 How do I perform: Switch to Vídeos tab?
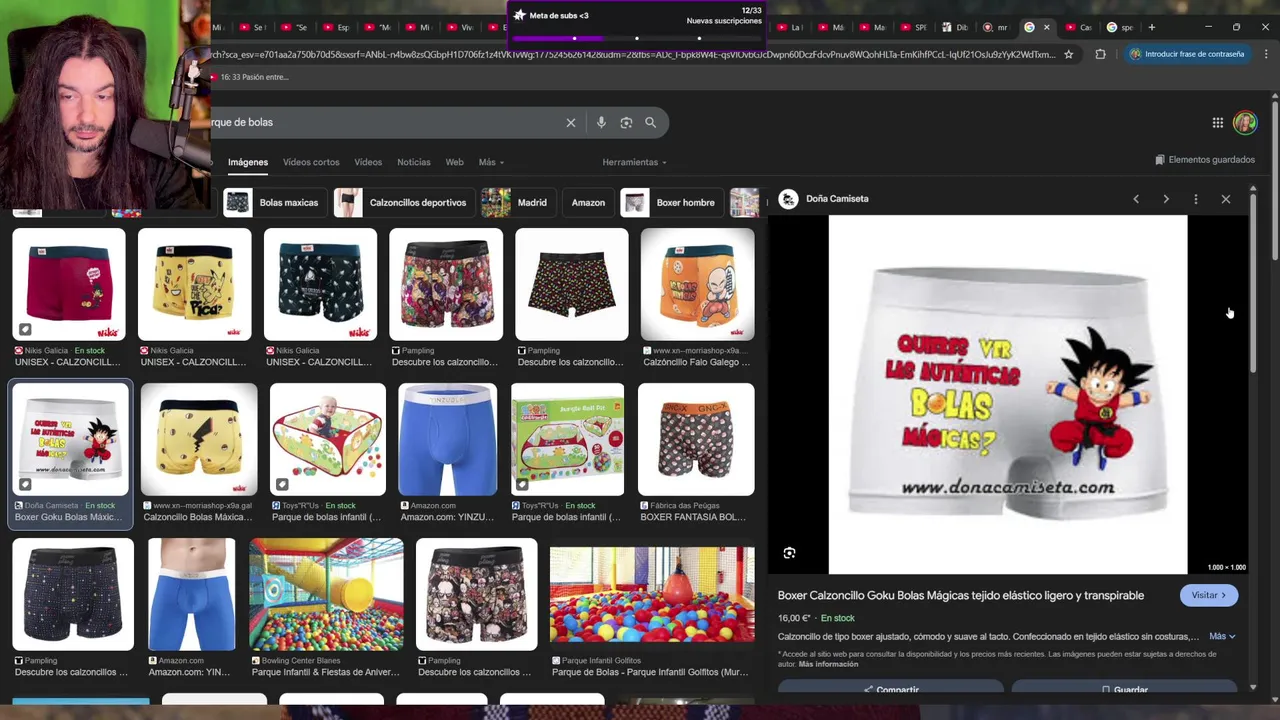coord(368,162)
